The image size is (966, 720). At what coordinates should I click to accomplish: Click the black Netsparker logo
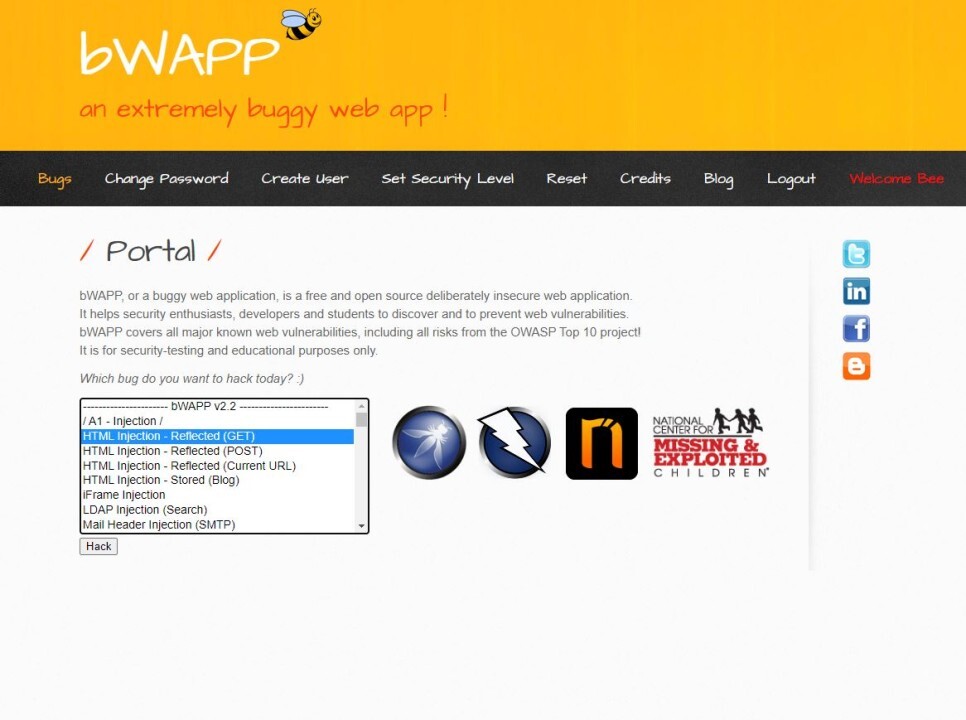click(x=601, y=443)
